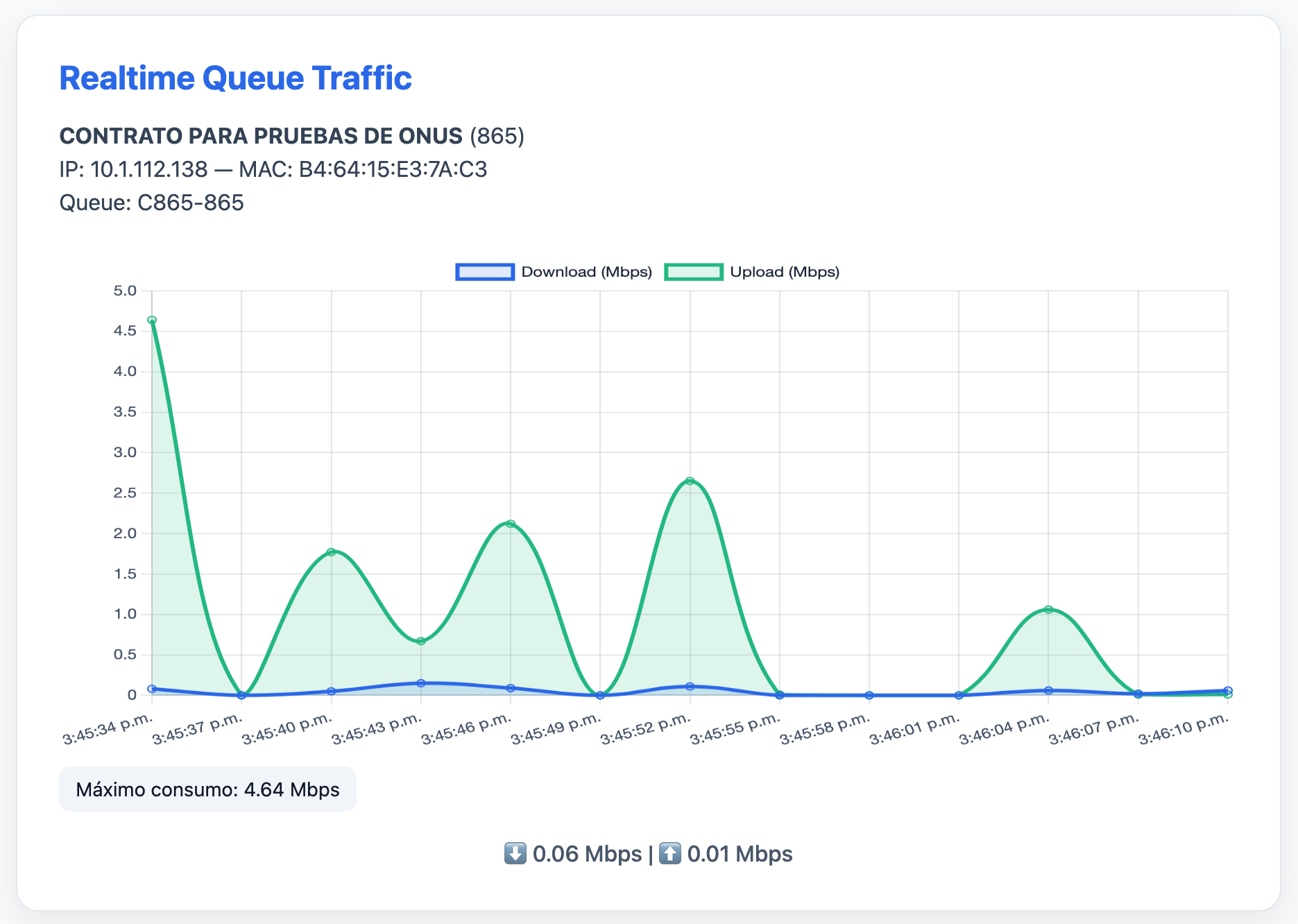Click the Download (Mbps) legend label text
Screen dimensions: 1298x924
(586, 272)
